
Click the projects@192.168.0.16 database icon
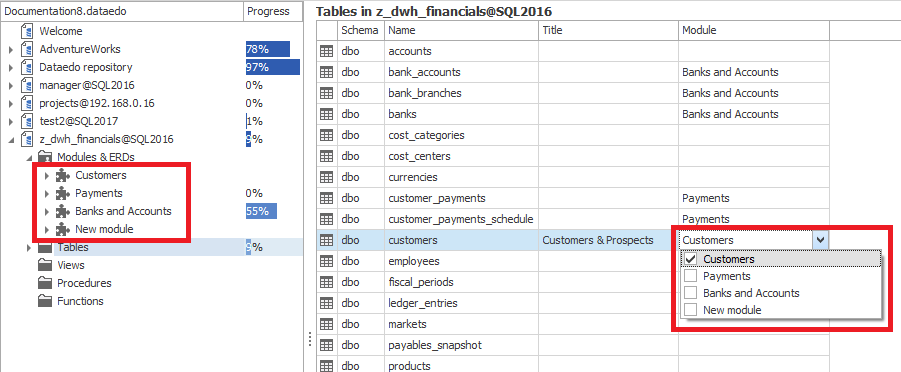click(26, 103)
